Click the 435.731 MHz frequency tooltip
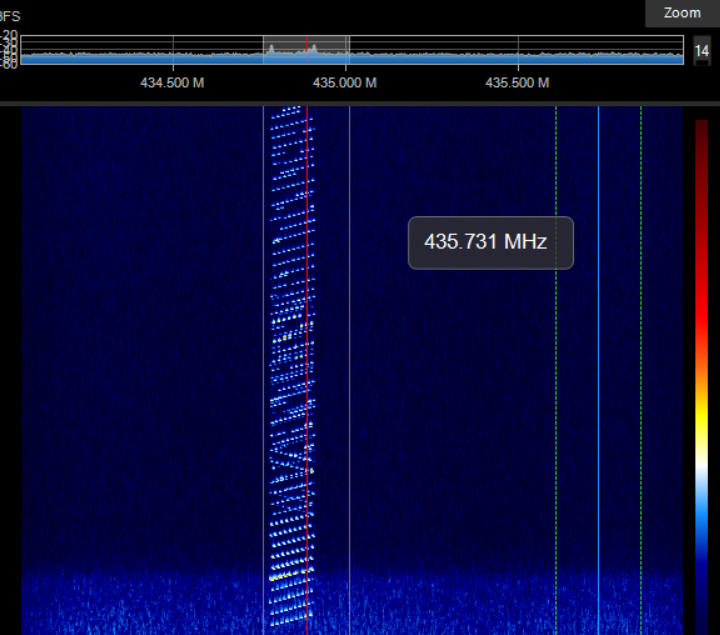Screen dimensions: 720x635 click(490, 242)
